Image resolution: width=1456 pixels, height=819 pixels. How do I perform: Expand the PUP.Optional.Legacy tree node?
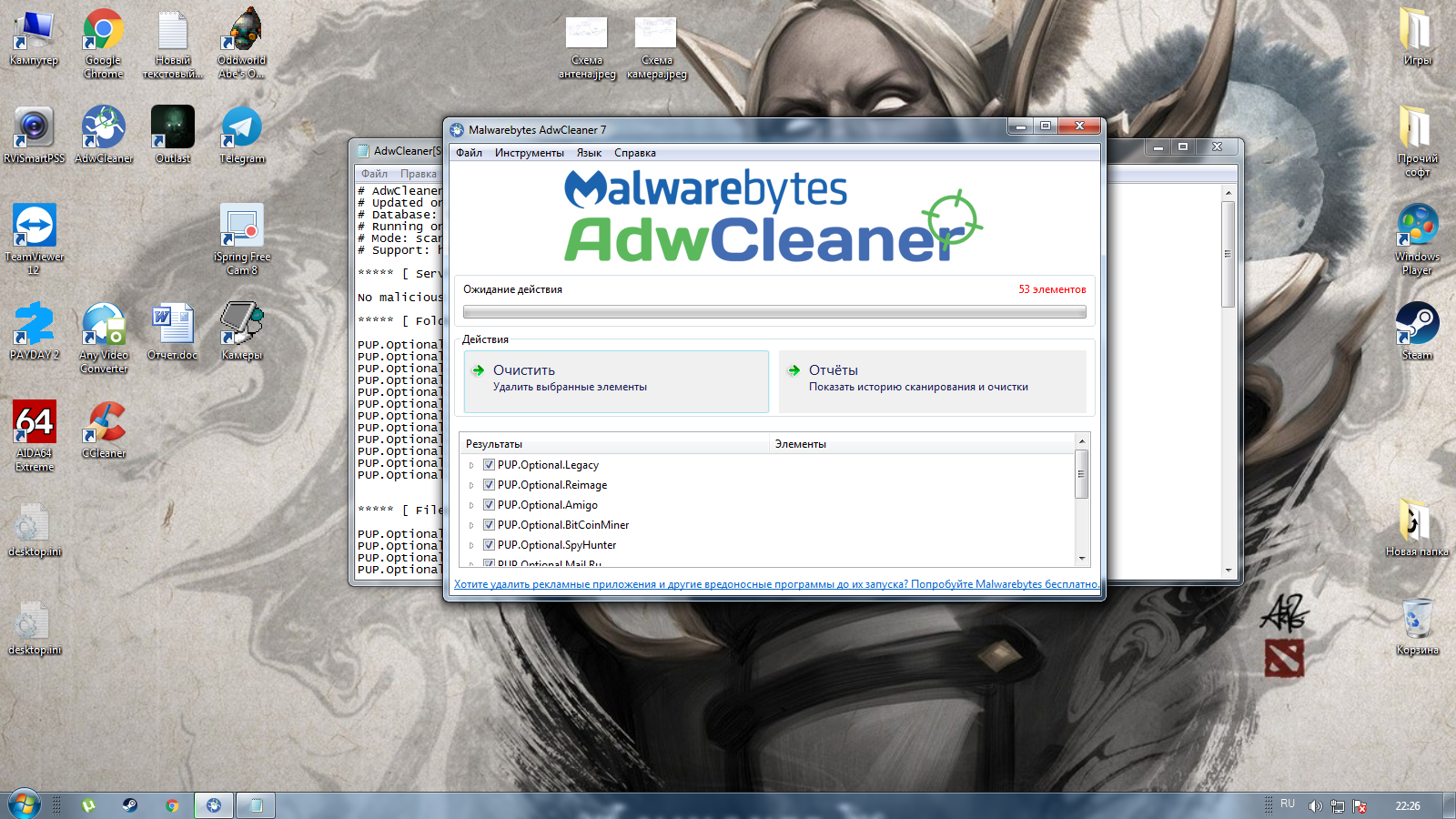471,465
